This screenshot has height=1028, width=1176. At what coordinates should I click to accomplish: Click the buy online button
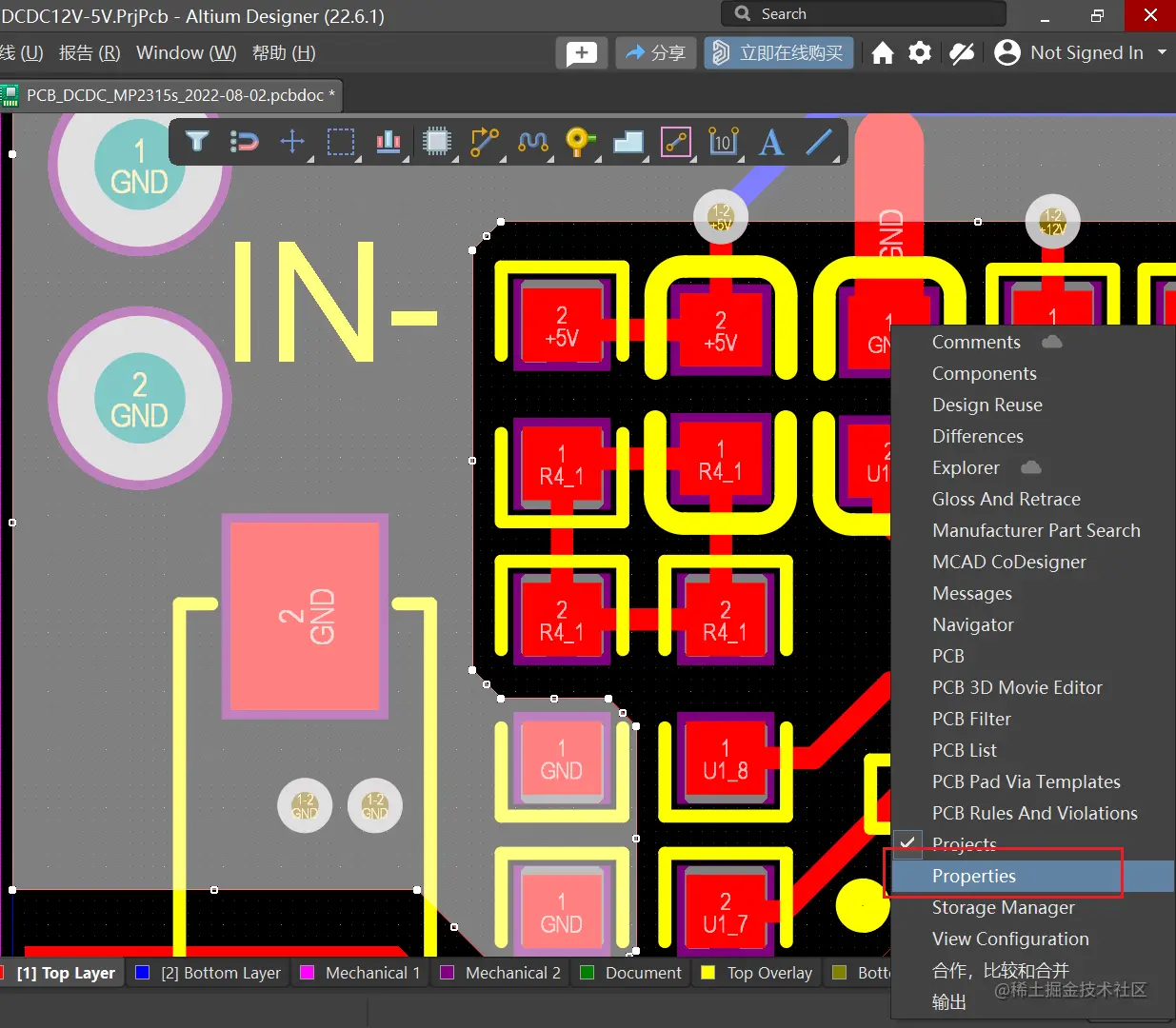(x=779, y=53)
